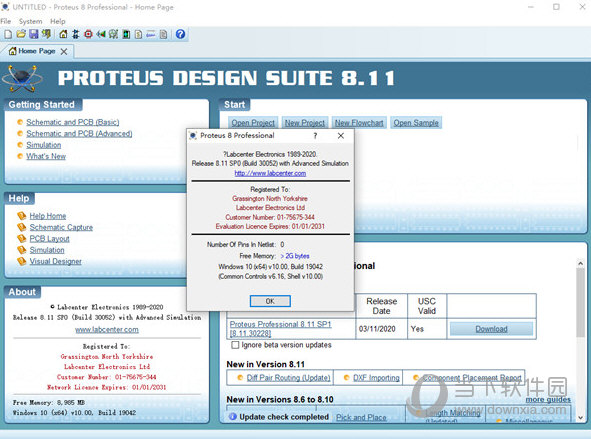591x439 pixels.
Task: Open the Bill of Materials toolbar icon
Action: (x=138, y=34)
